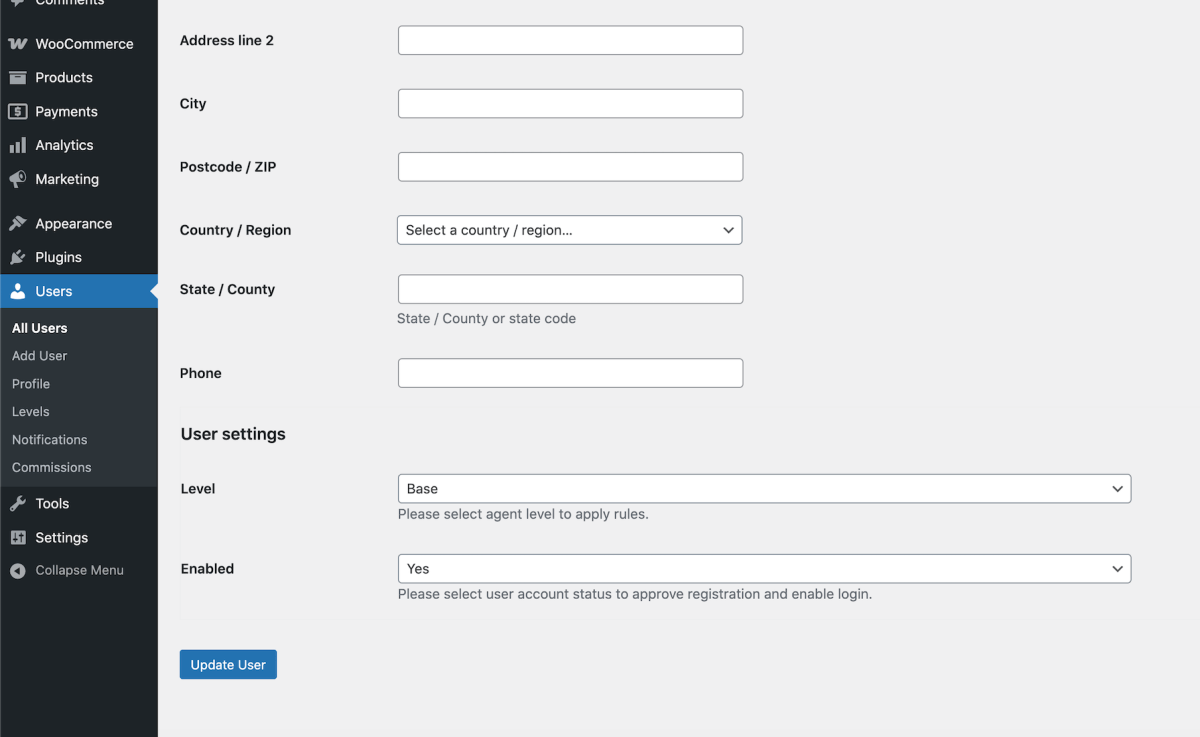Collapse the admin sidebar menu
The image size is (1200, 737).
pyautogui.click(x=67, y=570)
